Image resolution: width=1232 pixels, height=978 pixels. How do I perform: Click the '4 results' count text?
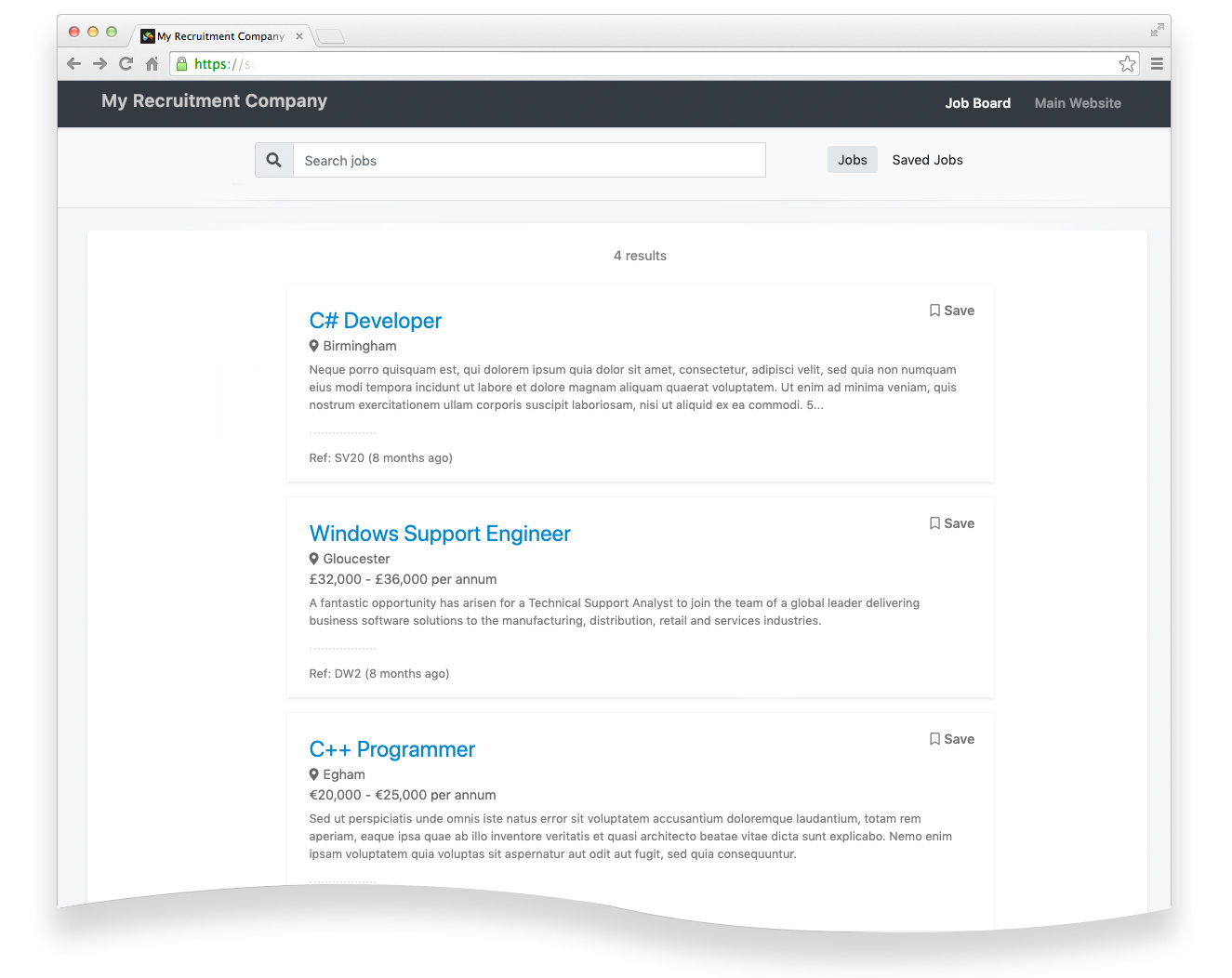click(x=640, y=256)
